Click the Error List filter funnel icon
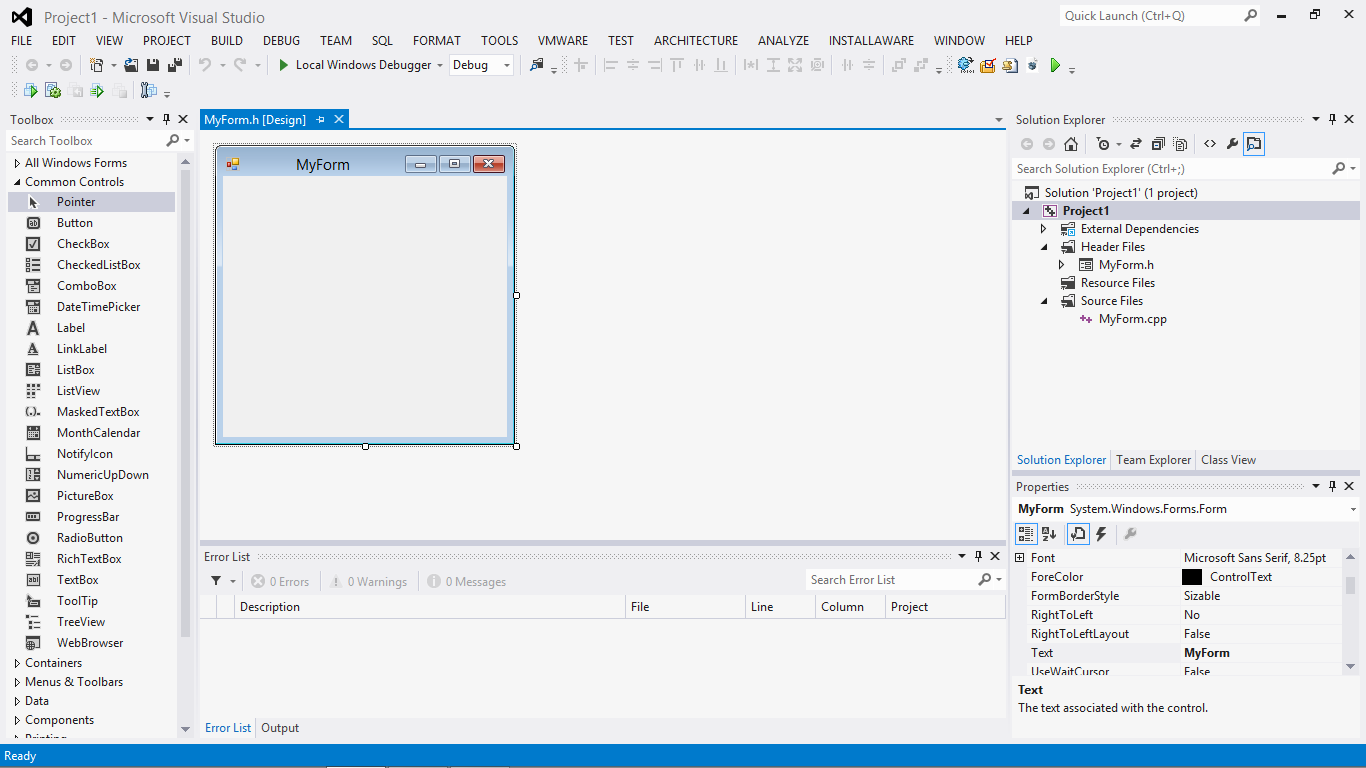The height and width of the screenshot is (768, 1366). click(x=216, y=581)
